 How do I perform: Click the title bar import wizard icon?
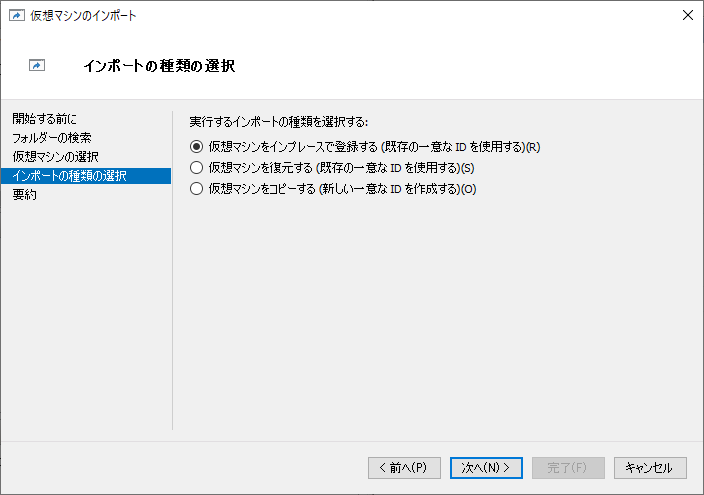pyautogui.click(x=17, y=16)
